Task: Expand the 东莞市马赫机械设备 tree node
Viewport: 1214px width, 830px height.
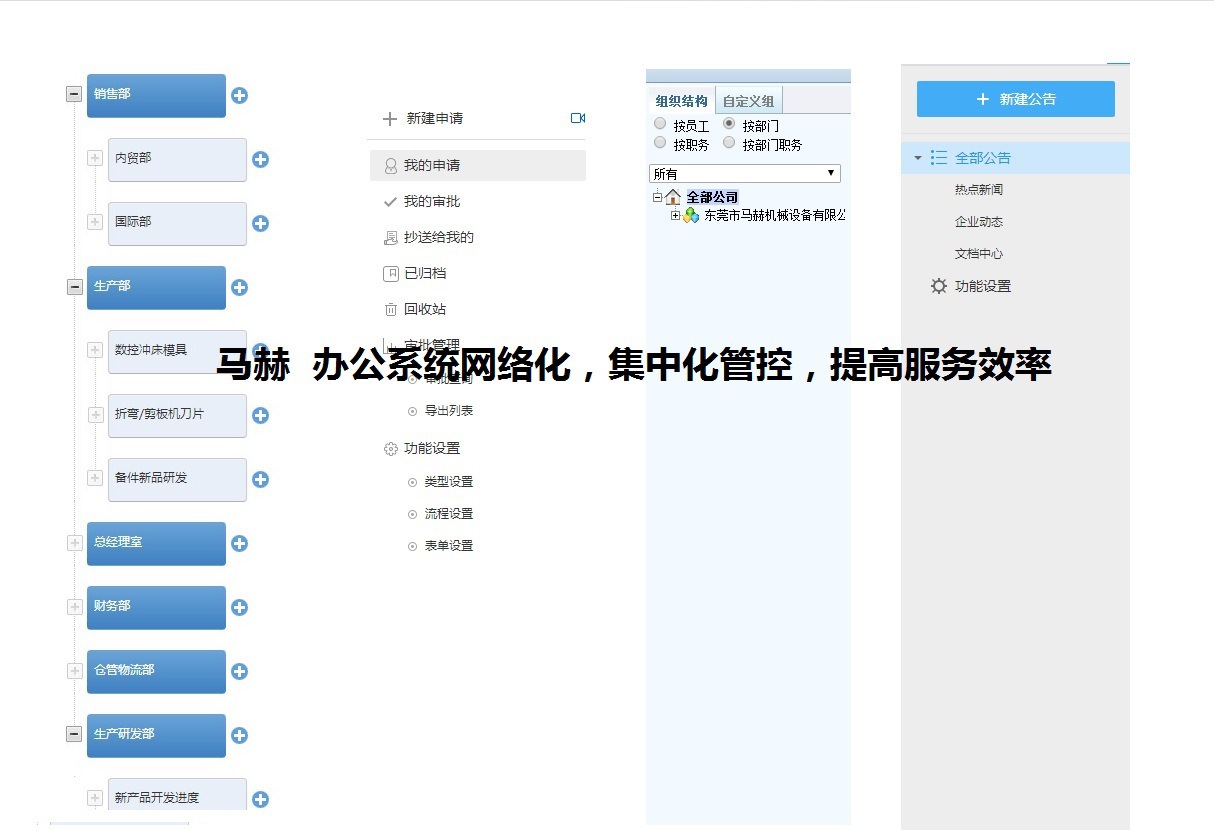Action: [676, 215]
